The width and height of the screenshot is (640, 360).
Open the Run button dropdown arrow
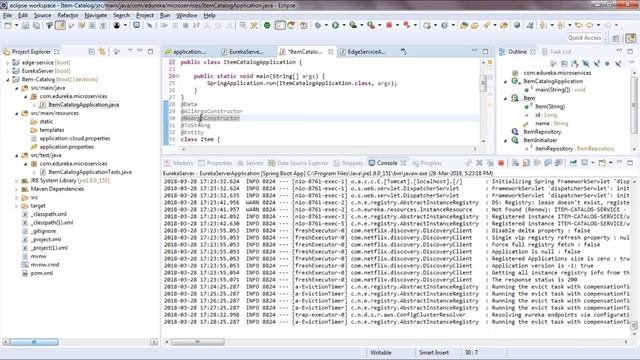coord(344,25)
